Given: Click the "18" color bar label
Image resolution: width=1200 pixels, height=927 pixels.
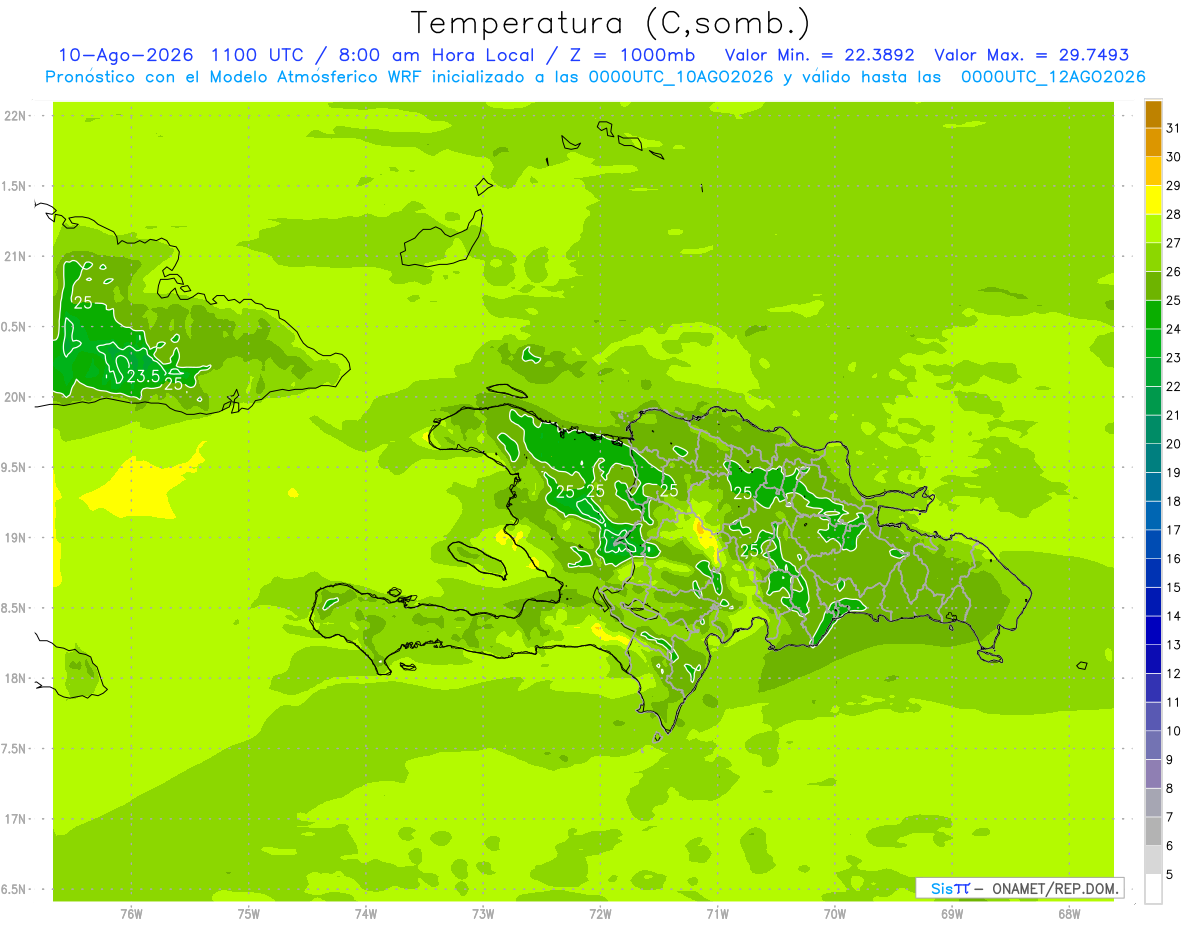Looking at the screenshot, I should coord(1173,501).
